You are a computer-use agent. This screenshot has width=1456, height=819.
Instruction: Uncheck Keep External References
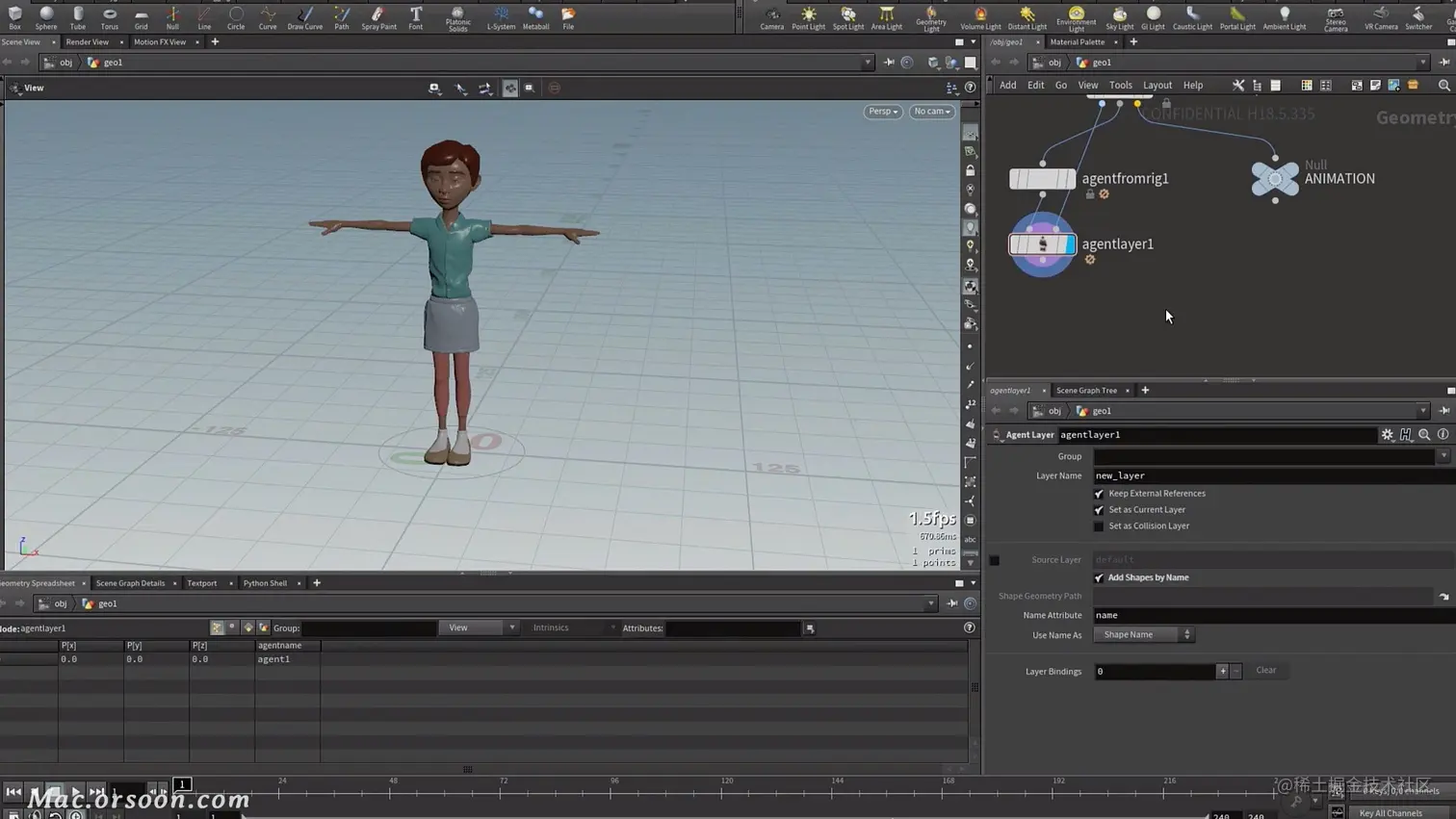pos(1099,494)
